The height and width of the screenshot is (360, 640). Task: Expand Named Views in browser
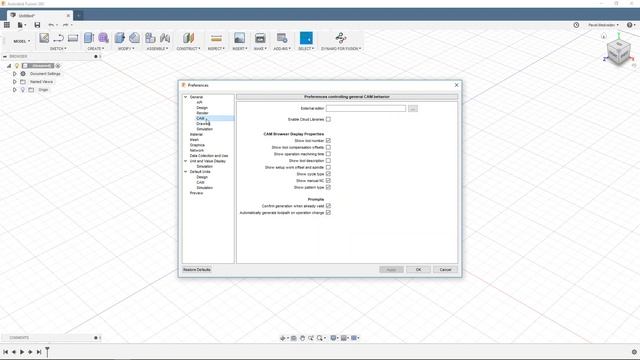pos(15,82)
